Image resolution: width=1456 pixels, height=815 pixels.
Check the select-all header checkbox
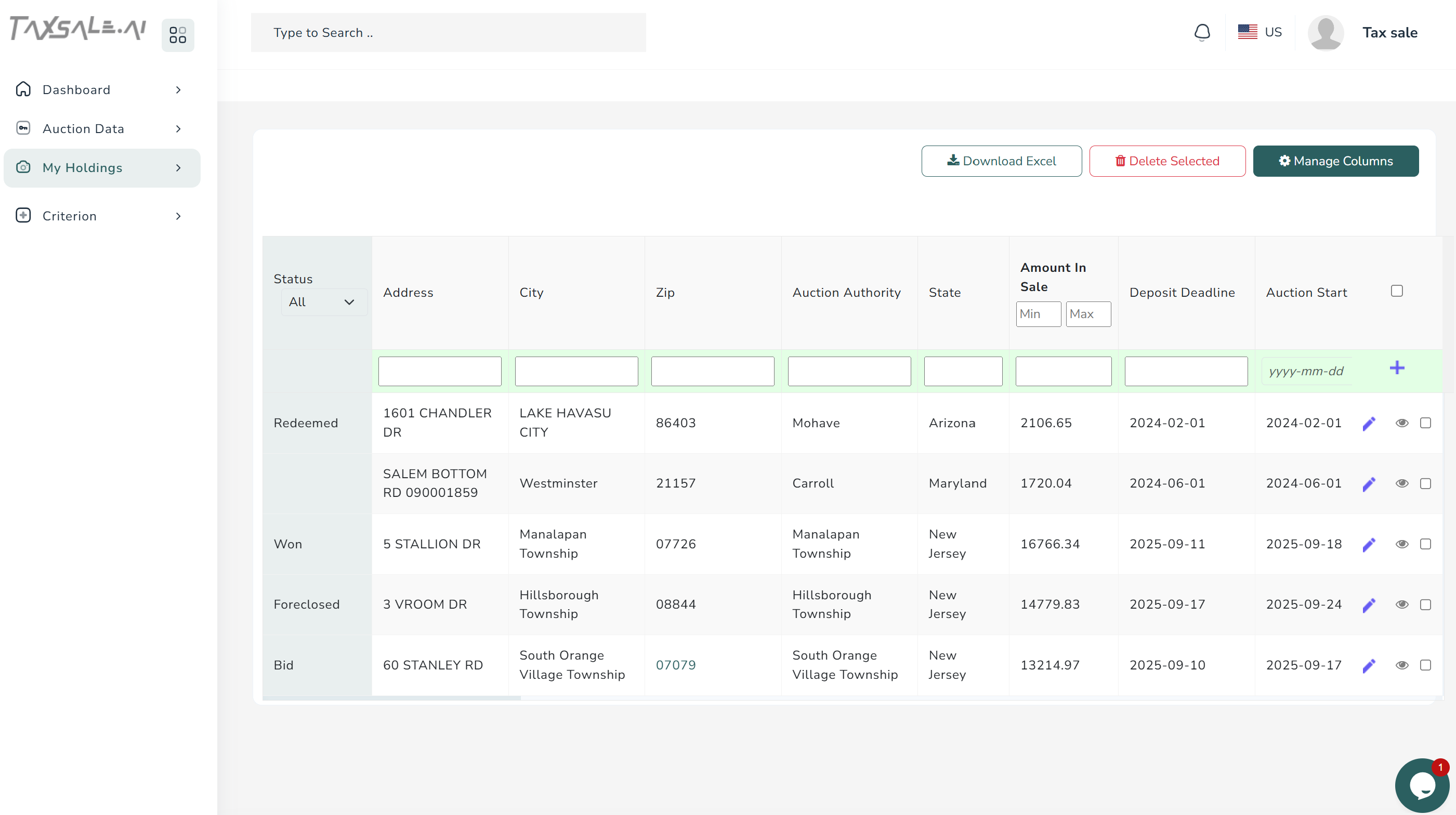(1397, 291)
